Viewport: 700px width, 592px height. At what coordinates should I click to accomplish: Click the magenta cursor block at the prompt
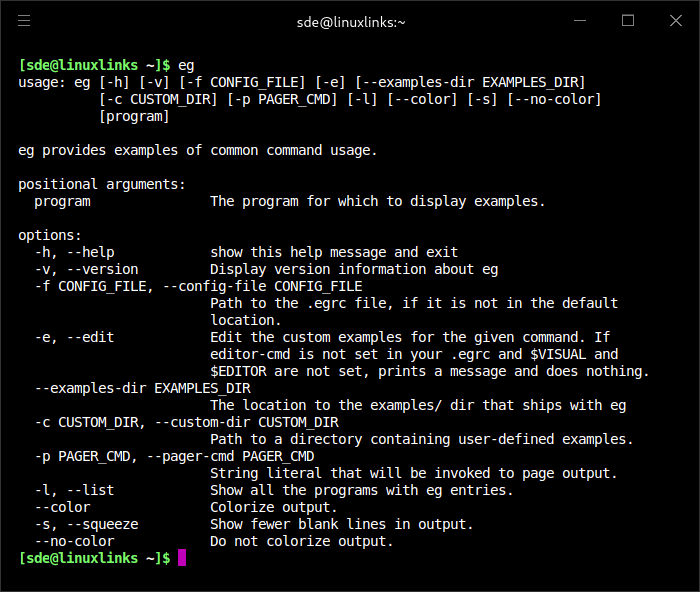(x=182, y=558)
